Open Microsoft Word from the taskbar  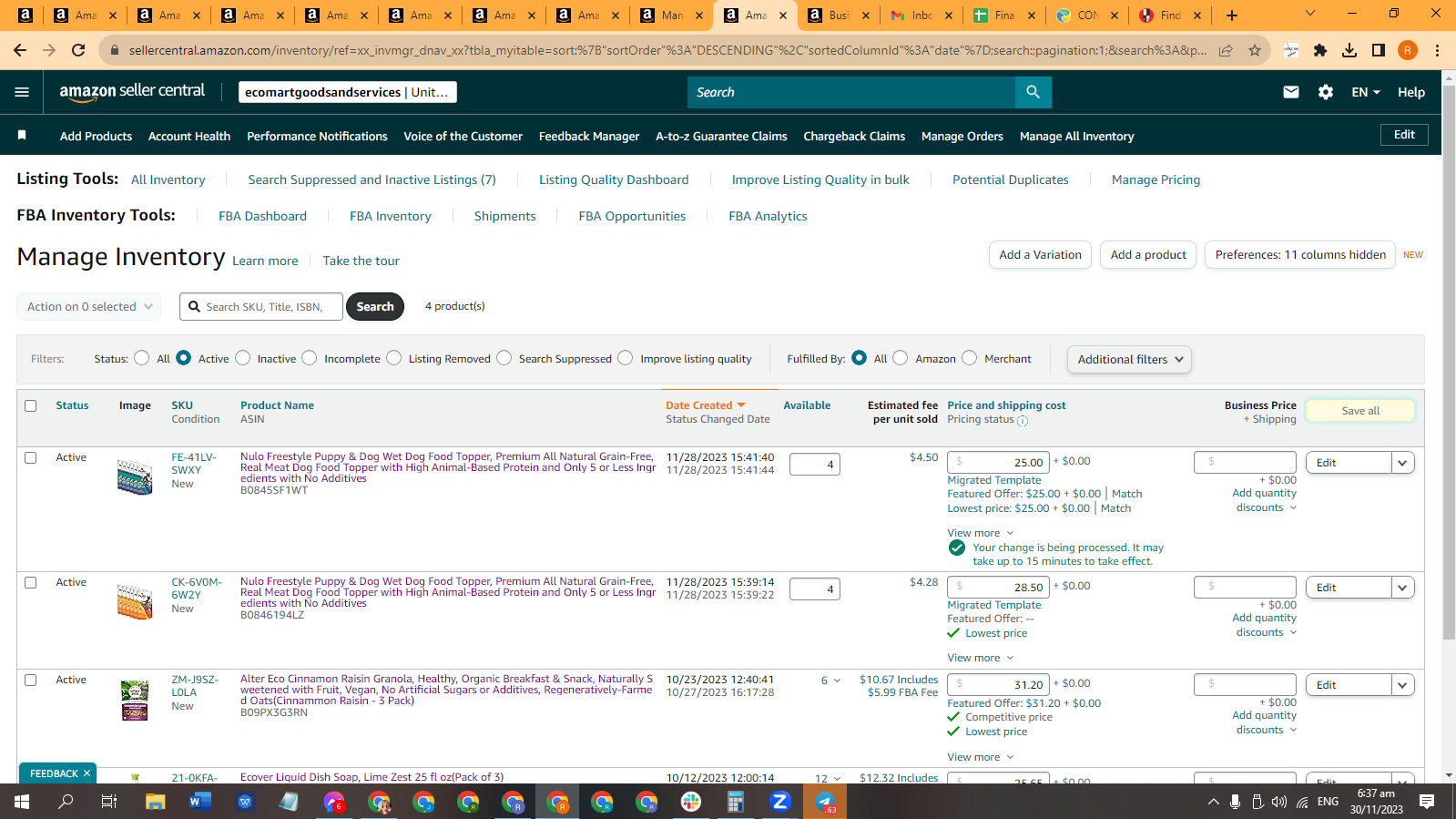coord(199,802)
